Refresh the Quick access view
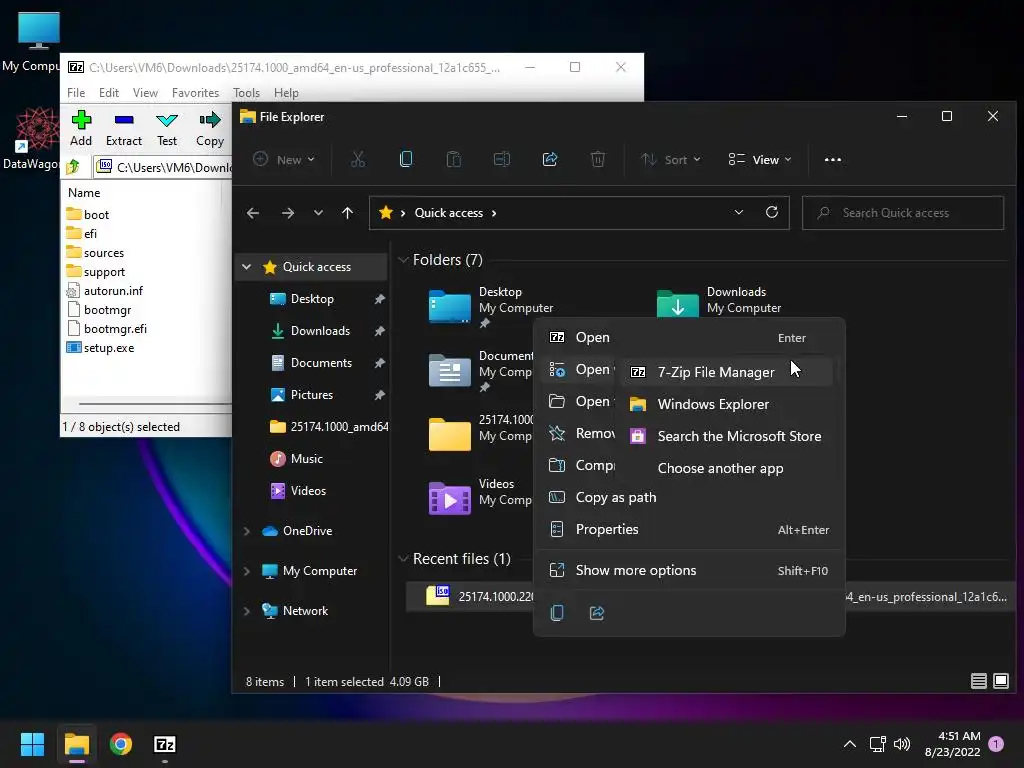 tap(772, 212)
